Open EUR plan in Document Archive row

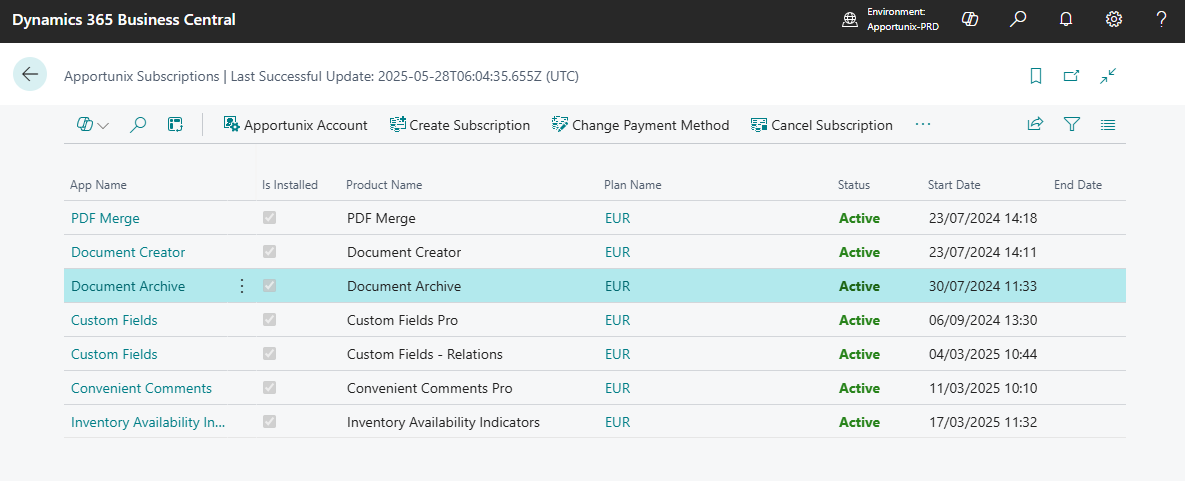click(617, 286)
